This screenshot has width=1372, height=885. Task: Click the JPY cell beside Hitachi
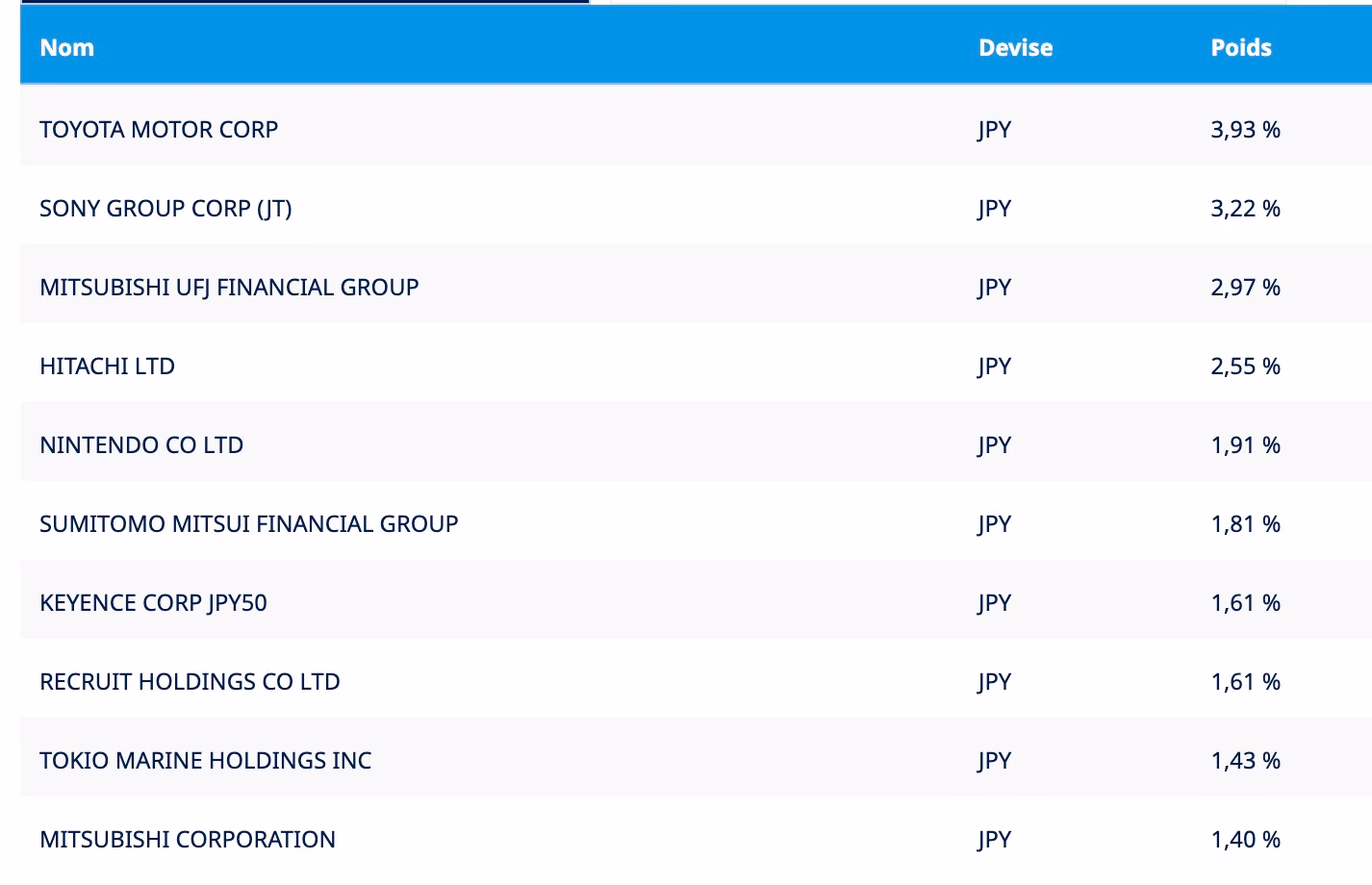(x=994, y=366)
